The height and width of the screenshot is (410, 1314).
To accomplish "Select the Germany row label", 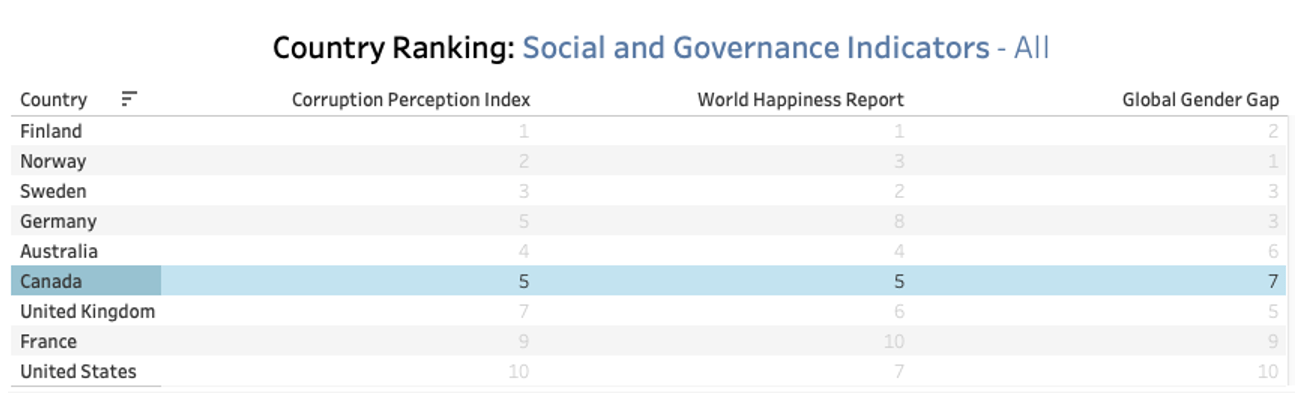I will pyautogui.click(x=58, y=222).
